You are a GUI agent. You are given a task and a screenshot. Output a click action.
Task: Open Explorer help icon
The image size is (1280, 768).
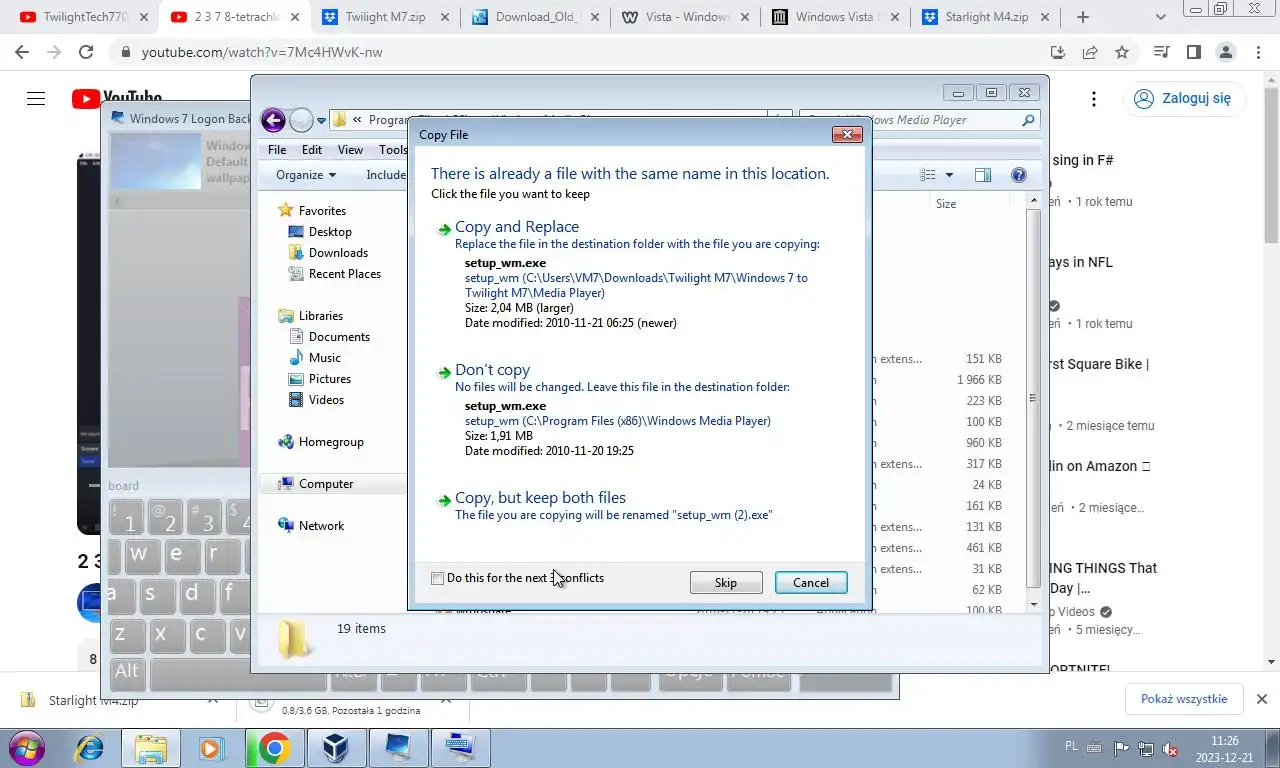pyautogui.click(x=1019, y=175)
